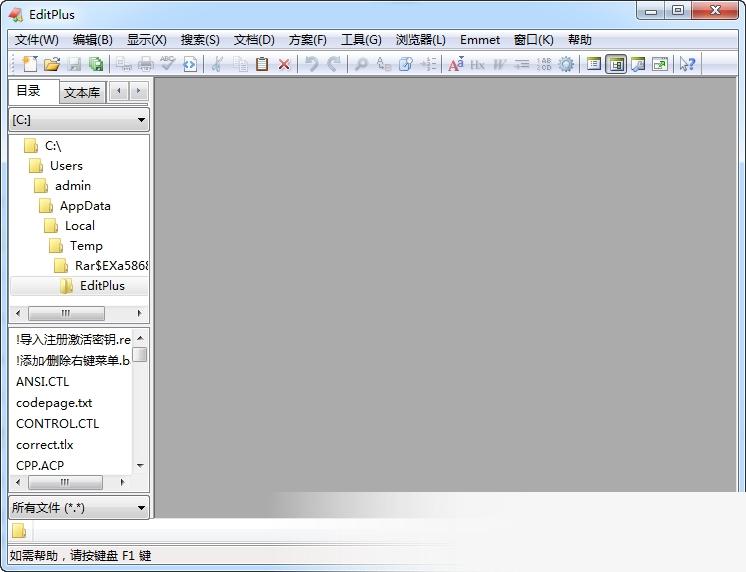Open the 显示(X) menu
This screenshot has height=572, width=746.
[147, 40]
